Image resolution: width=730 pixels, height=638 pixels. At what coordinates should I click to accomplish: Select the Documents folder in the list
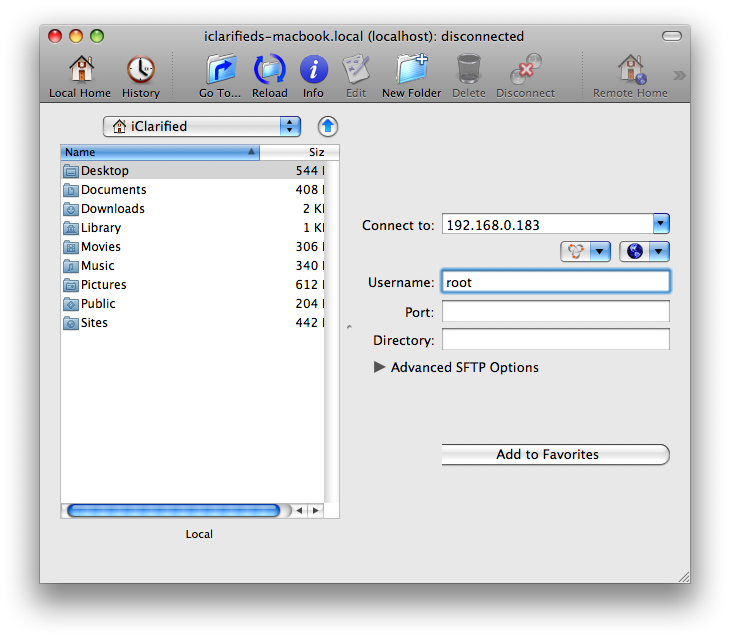tap(113, 190)
